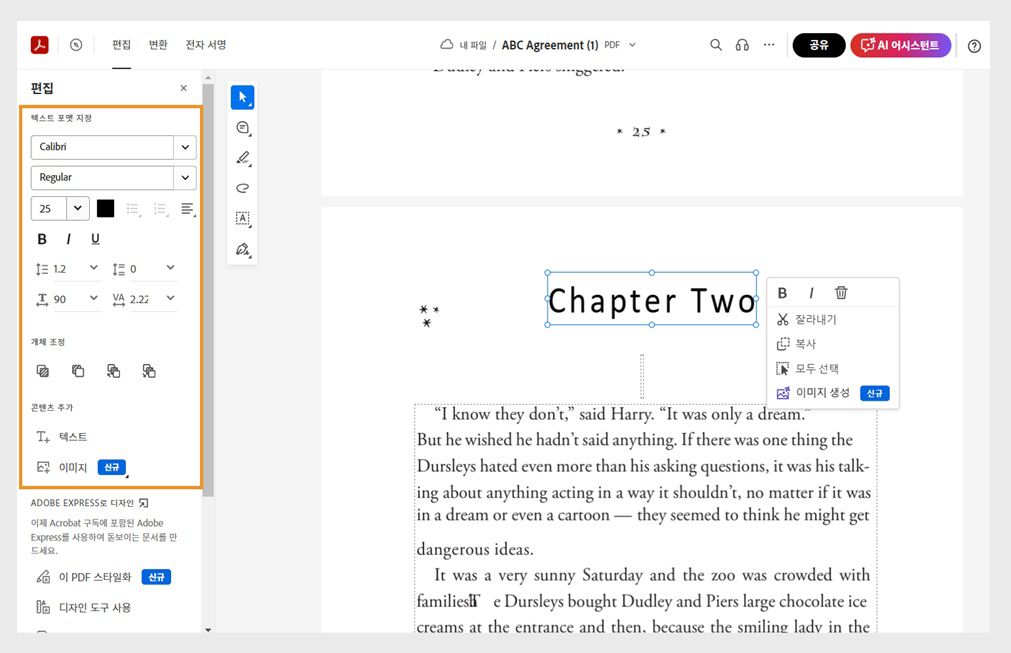Expand the Calibri font dropdown
This screenshot has height=653, width=1011.
point(185,147)
